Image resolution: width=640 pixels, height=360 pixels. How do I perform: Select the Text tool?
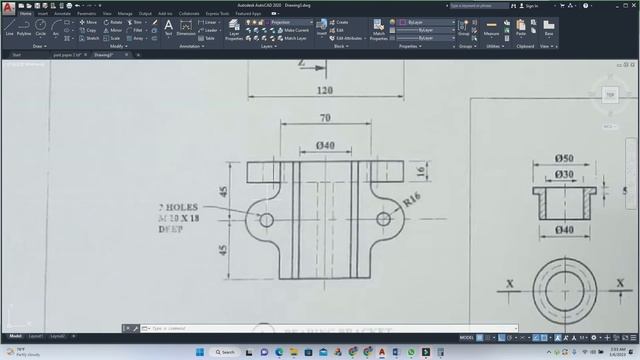click(168, 28)
